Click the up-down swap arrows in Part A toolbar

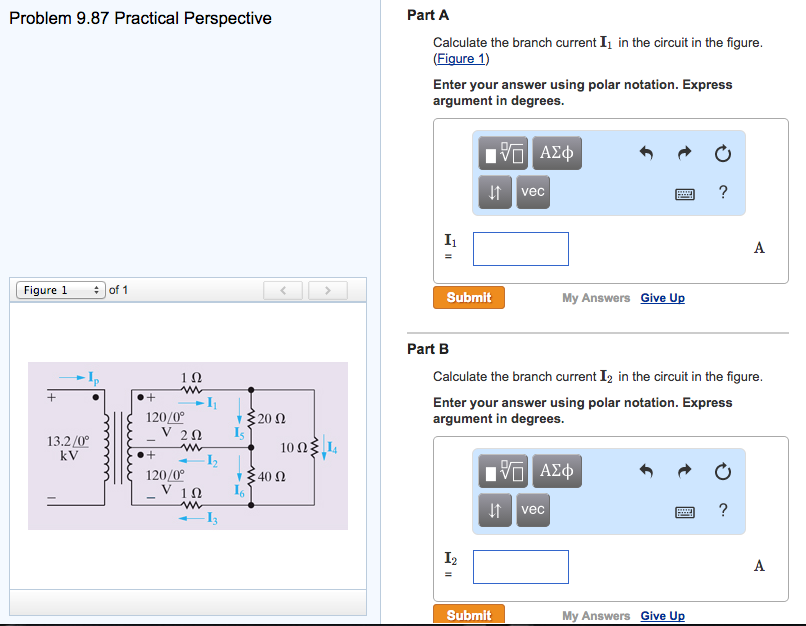pos(497,192)
